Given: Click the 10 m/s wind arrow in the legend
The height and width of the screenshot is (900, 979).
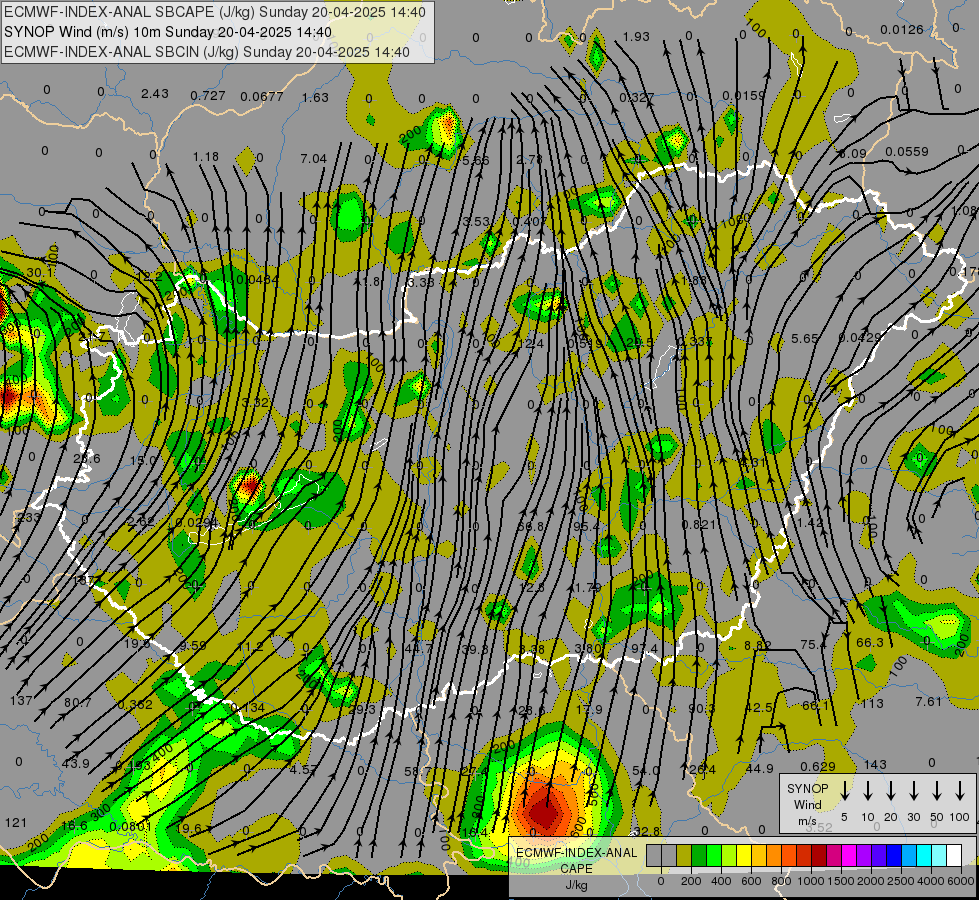Looking at the screenshot, I should [868, 790].
